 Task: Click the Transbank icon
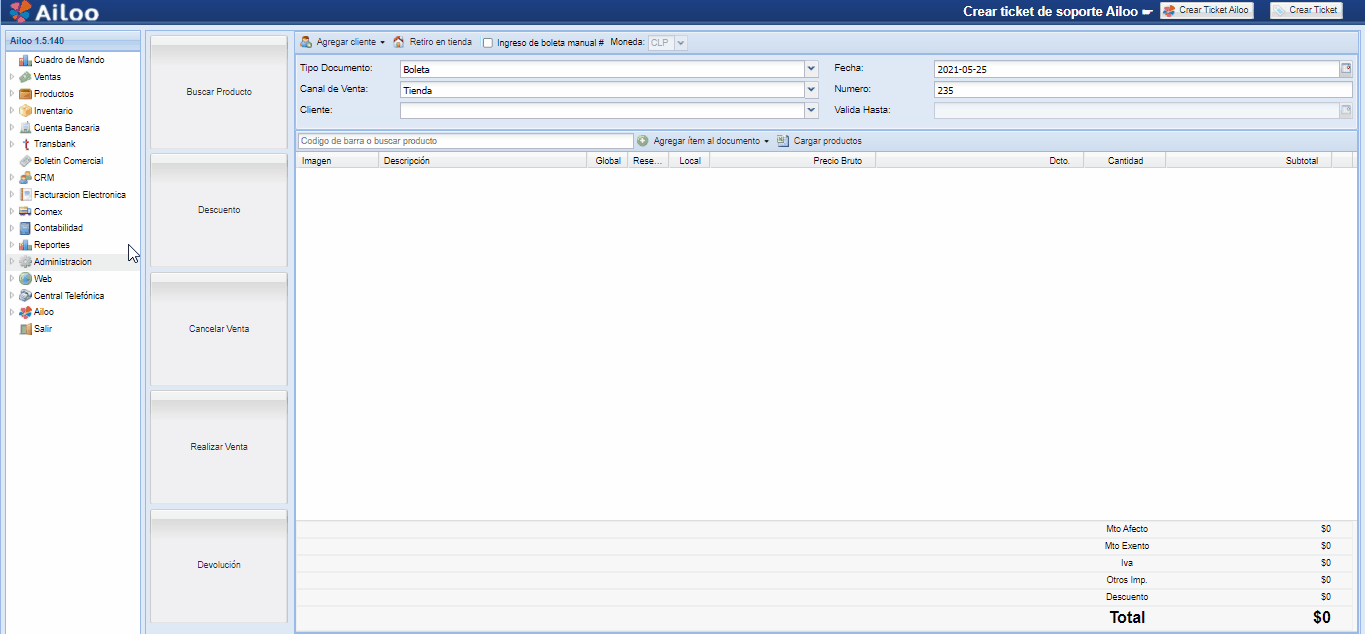(26, 144)
